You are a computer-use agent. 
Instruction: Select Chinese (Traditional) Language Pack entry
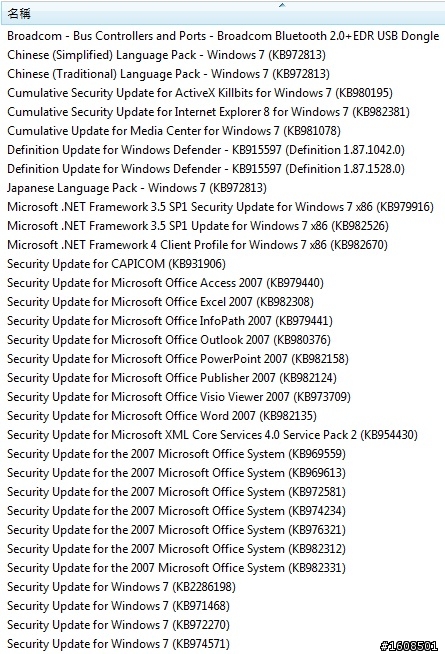coord(168,74)
